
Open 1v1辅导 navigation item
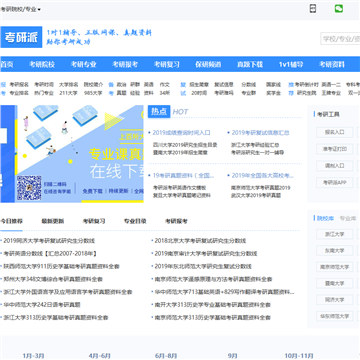(291, 64)
